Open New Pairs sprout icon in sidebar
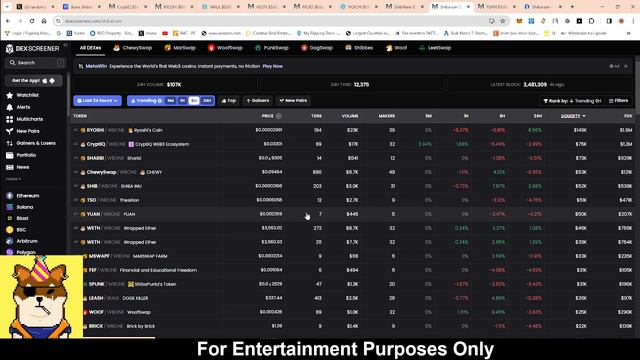Image resolution: width=640 pixels, height=360 pixels. tap(10, 131)
